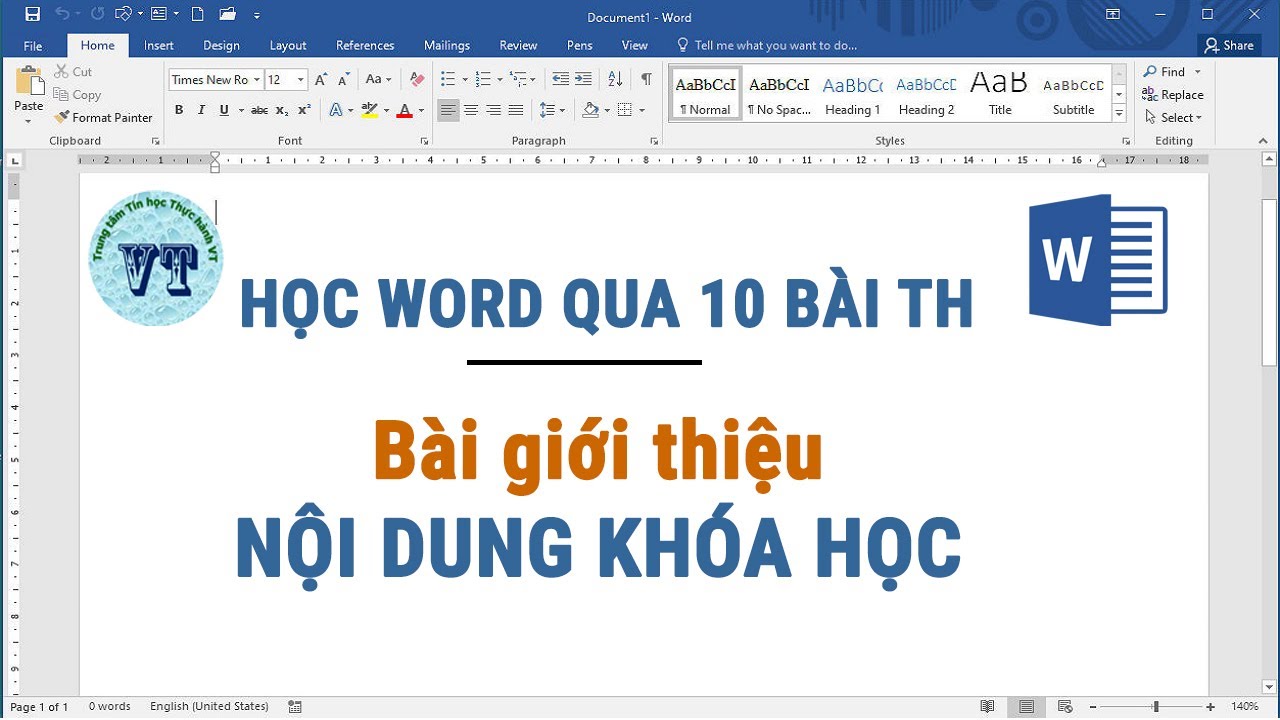Screen dimensions: 1280x720
Task: Apply the Subtitle style
Action: coord(1073,94)
